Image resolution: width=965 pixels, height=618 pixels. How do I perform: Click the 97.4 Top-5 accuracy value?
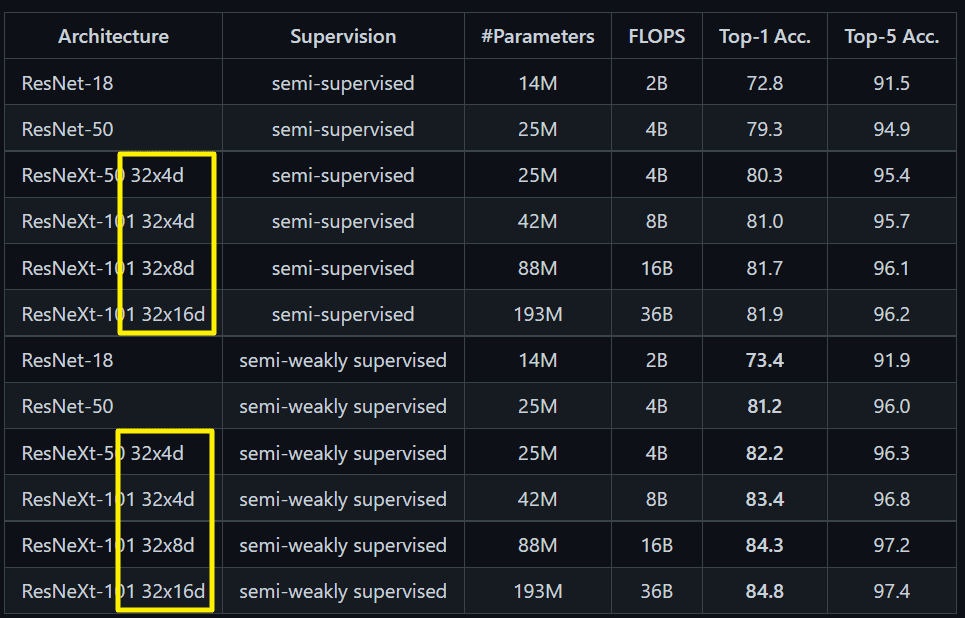891,592
